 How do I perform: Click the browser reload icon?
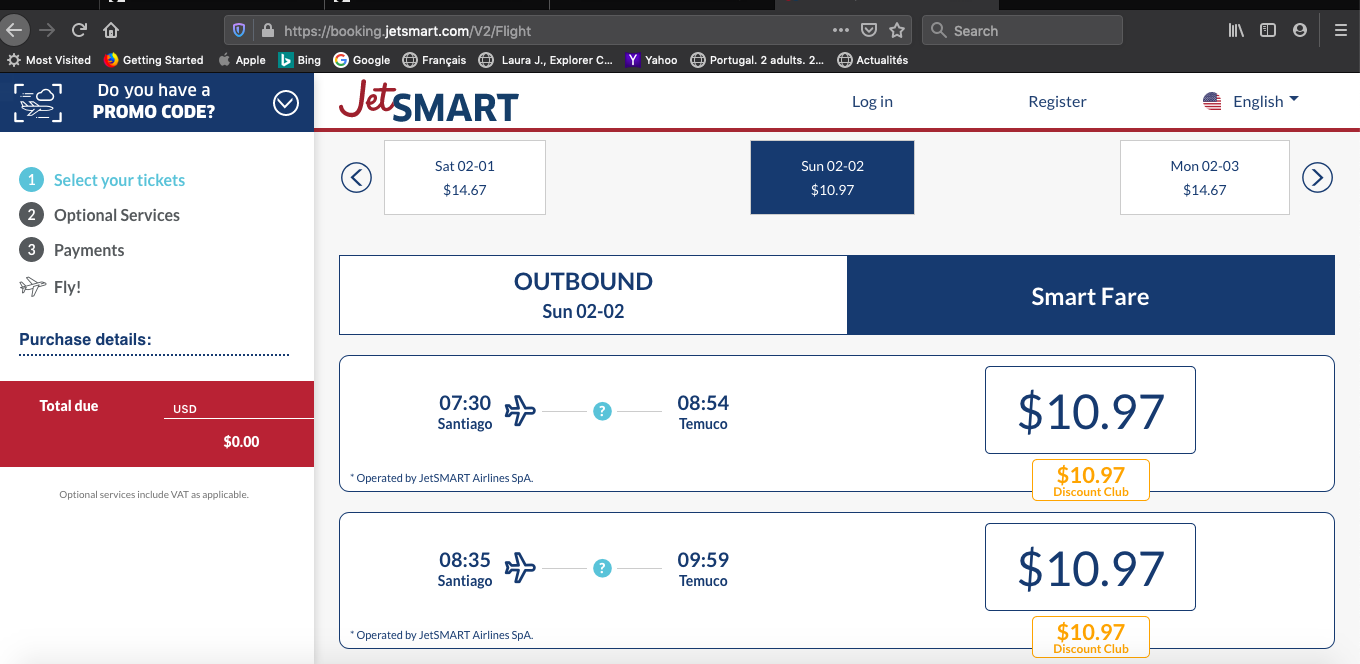[x=80, y=30]
